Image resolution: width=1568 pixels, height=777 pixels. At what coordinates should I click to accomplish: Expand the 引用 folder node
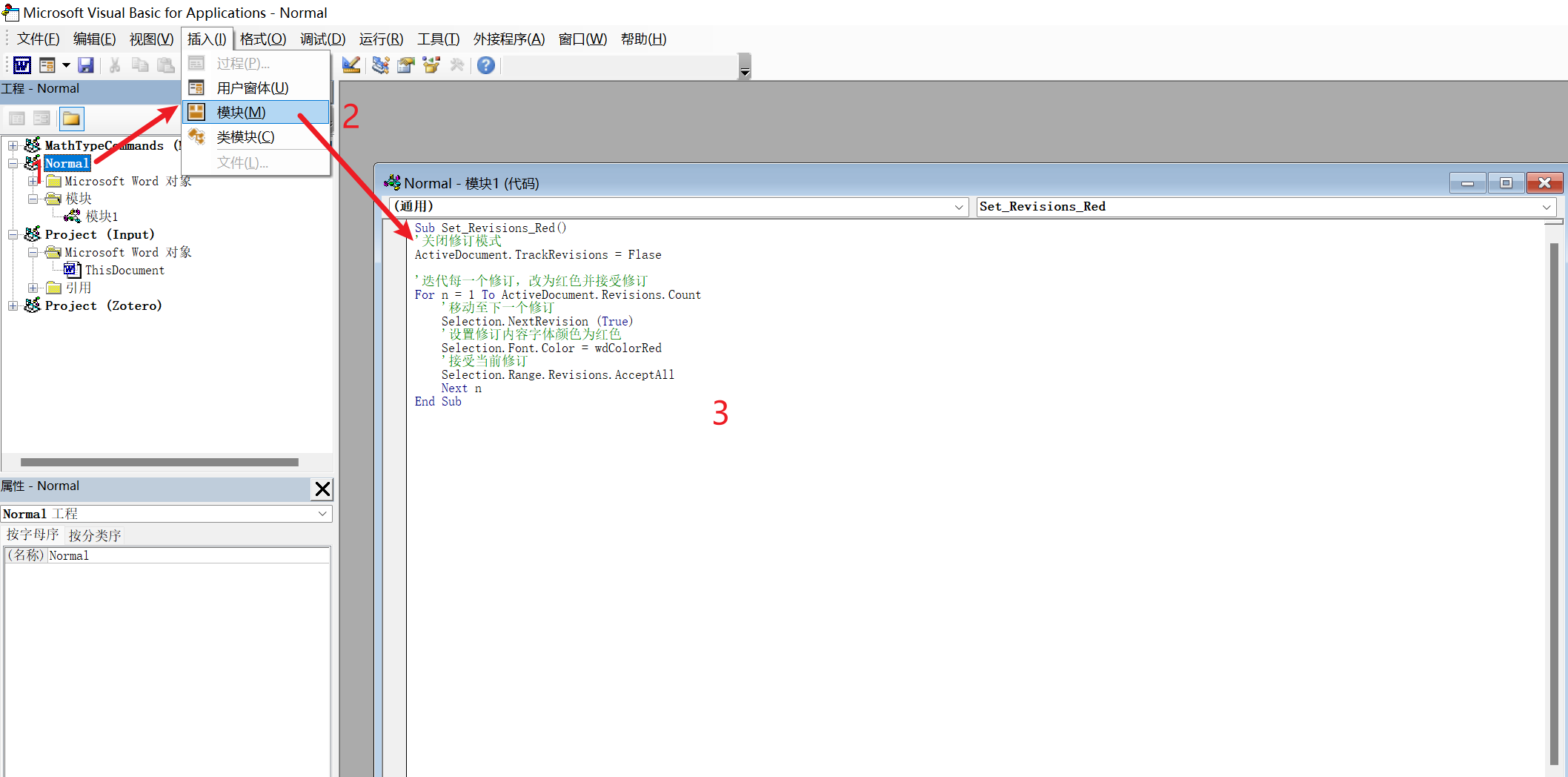[x=33, y=288]
